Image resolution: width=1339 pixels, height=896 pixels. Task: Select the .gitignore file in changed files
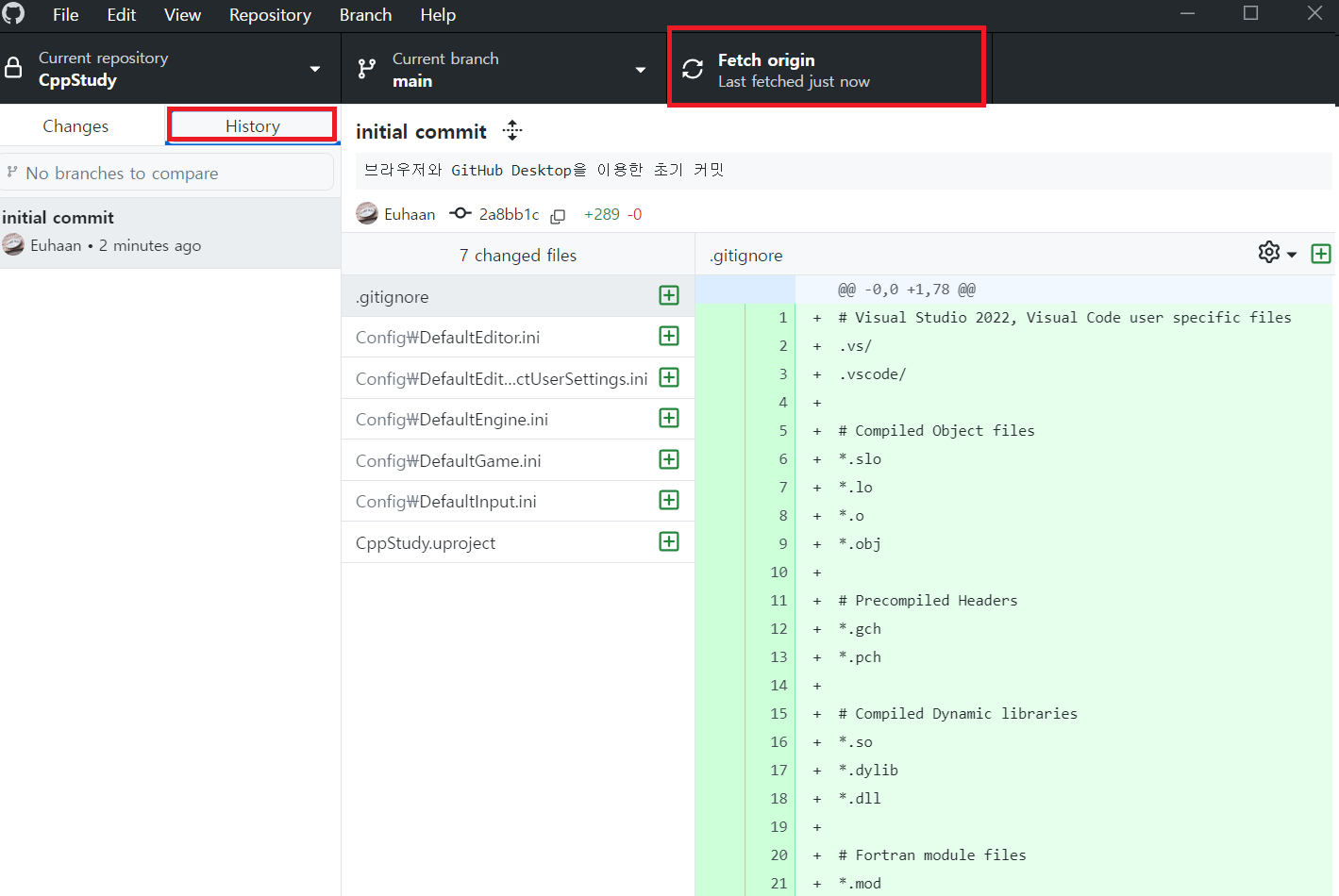pyautogui.click(x=518, y=296)
